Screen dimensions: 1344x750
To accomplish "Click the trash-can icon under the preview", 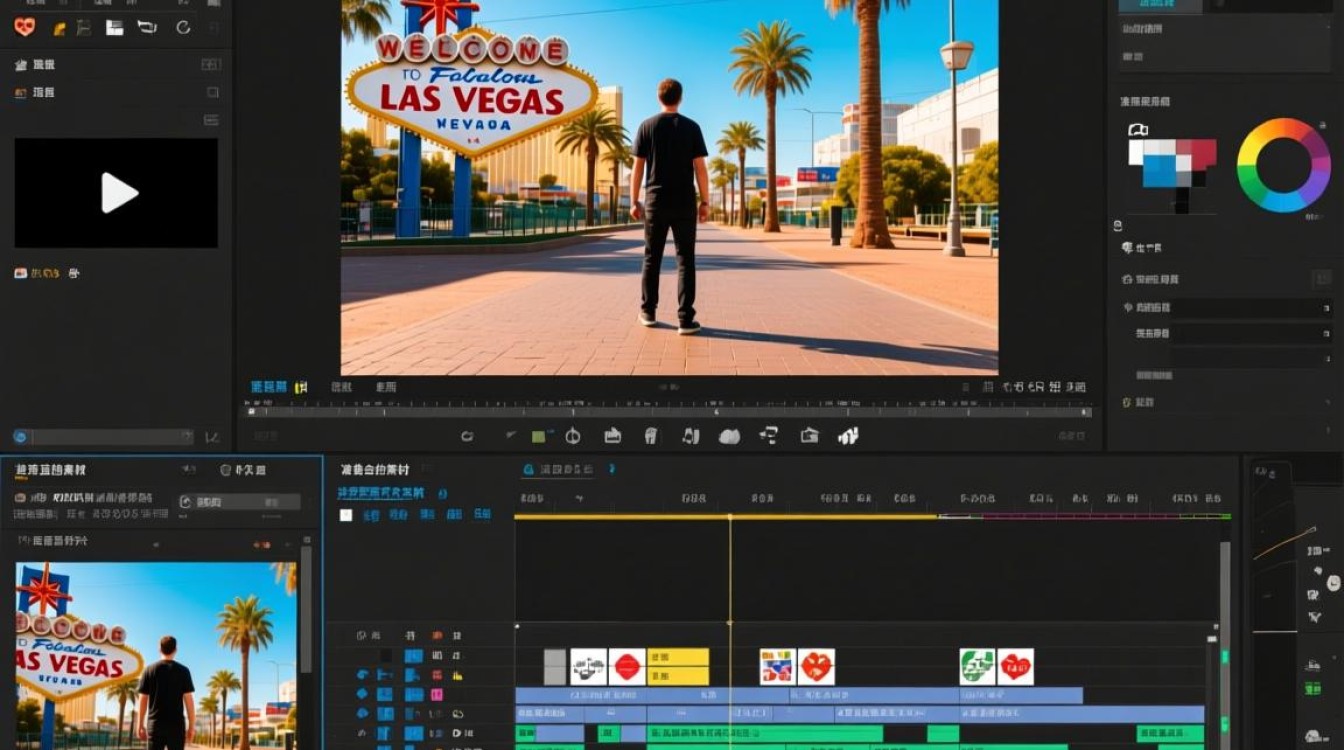I will click(651, 435).
